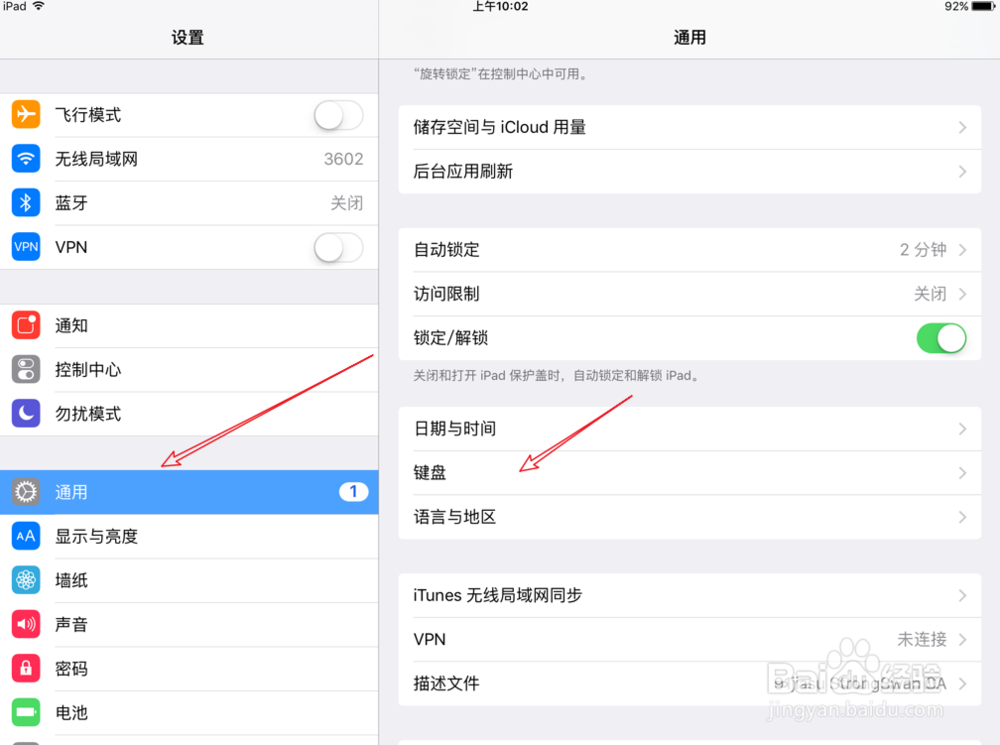
Task: Open the green 电池 battery icon
Action: (x=26, y=712)
